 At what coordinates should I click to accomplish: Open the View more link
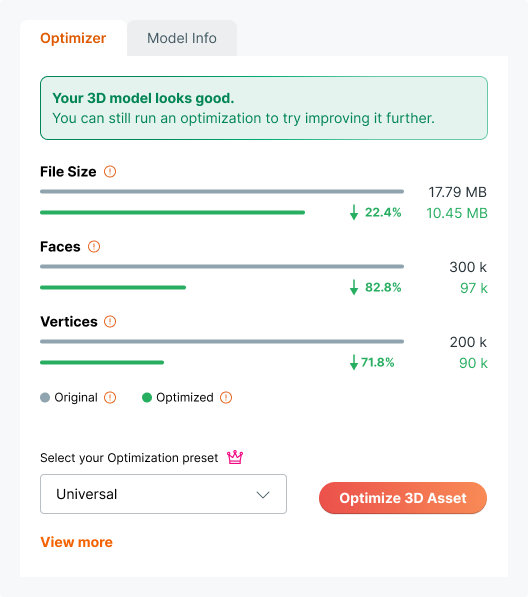pos(77,542)
